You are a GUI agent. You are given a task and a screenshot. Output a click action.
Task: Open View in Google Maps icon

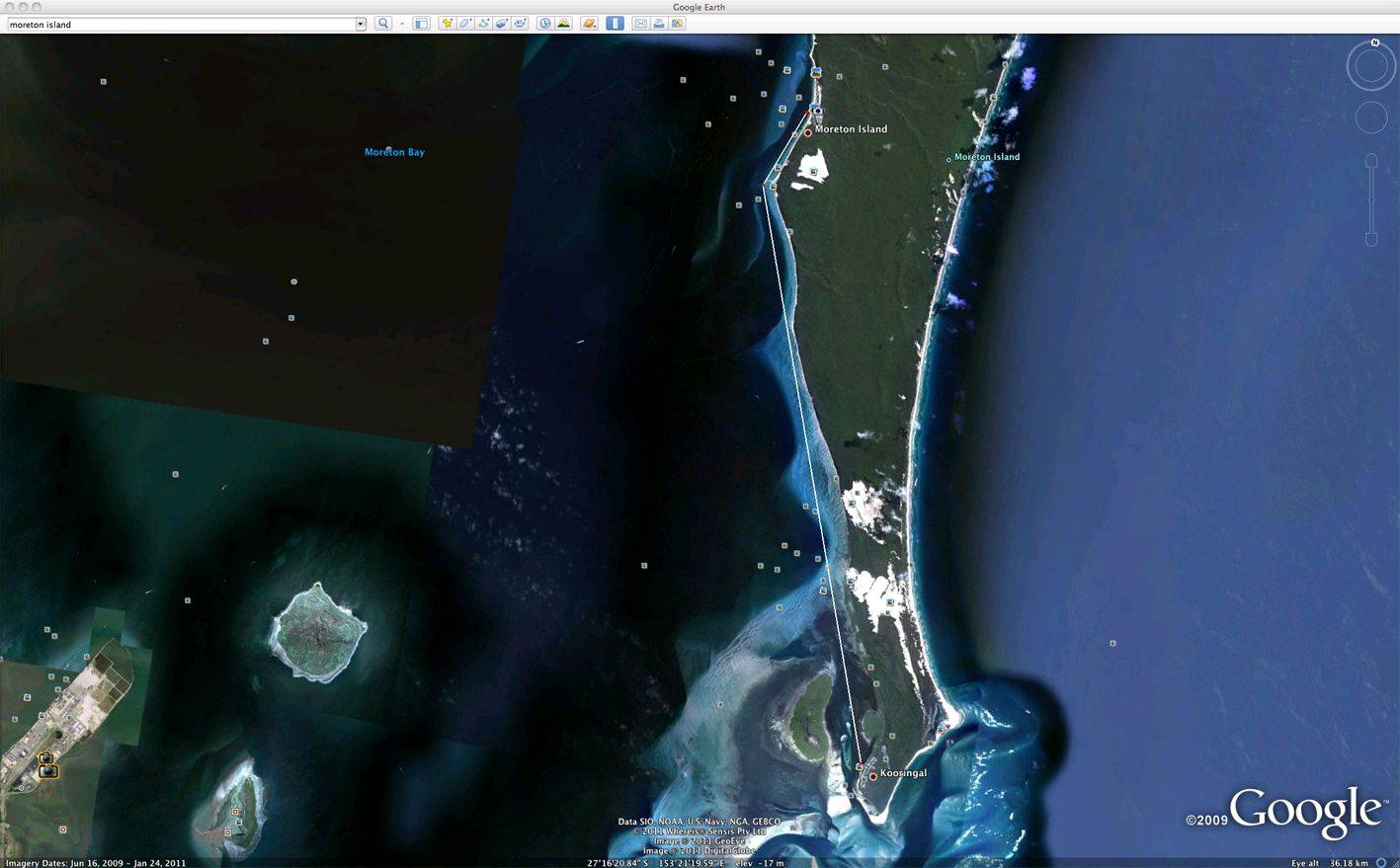677,23
